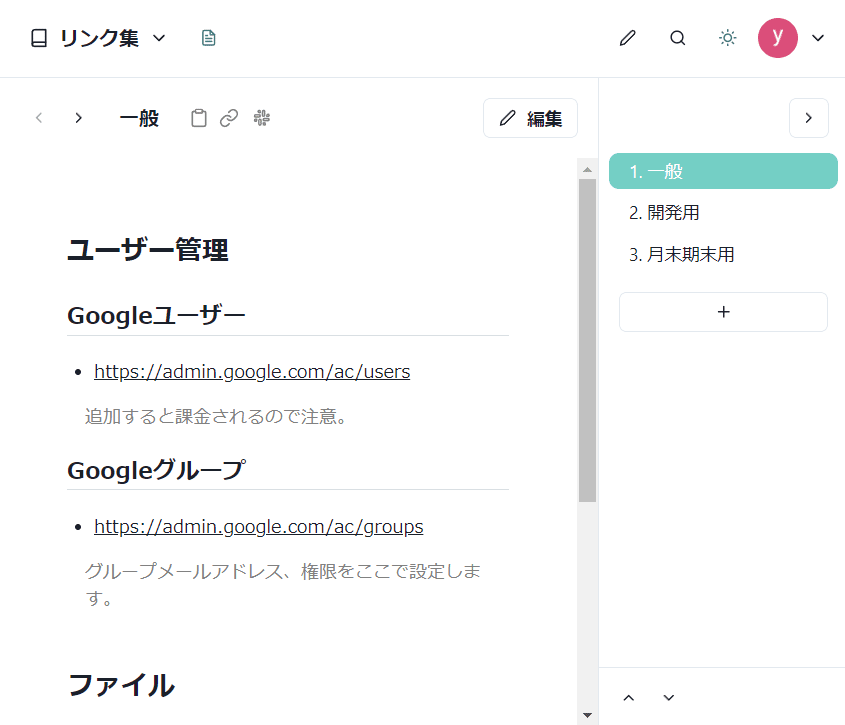Viewport: 845px width, 725px height.
Task: Open the admin.google.com/ac/groups link
Action: point(258,527)
